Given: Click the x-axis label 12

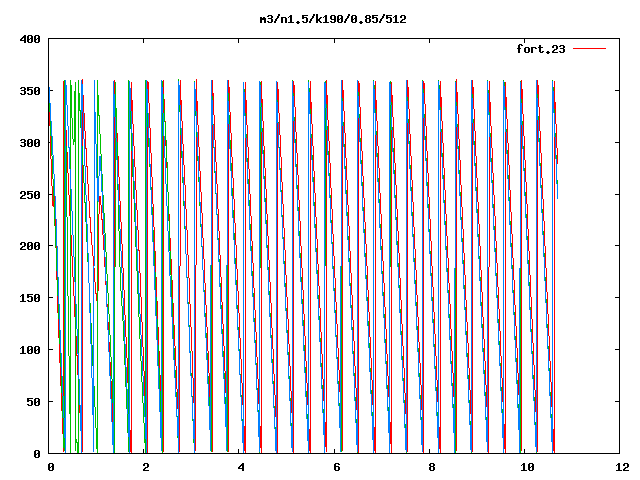Looking at the screenshot, I should [x=622, y=467].
